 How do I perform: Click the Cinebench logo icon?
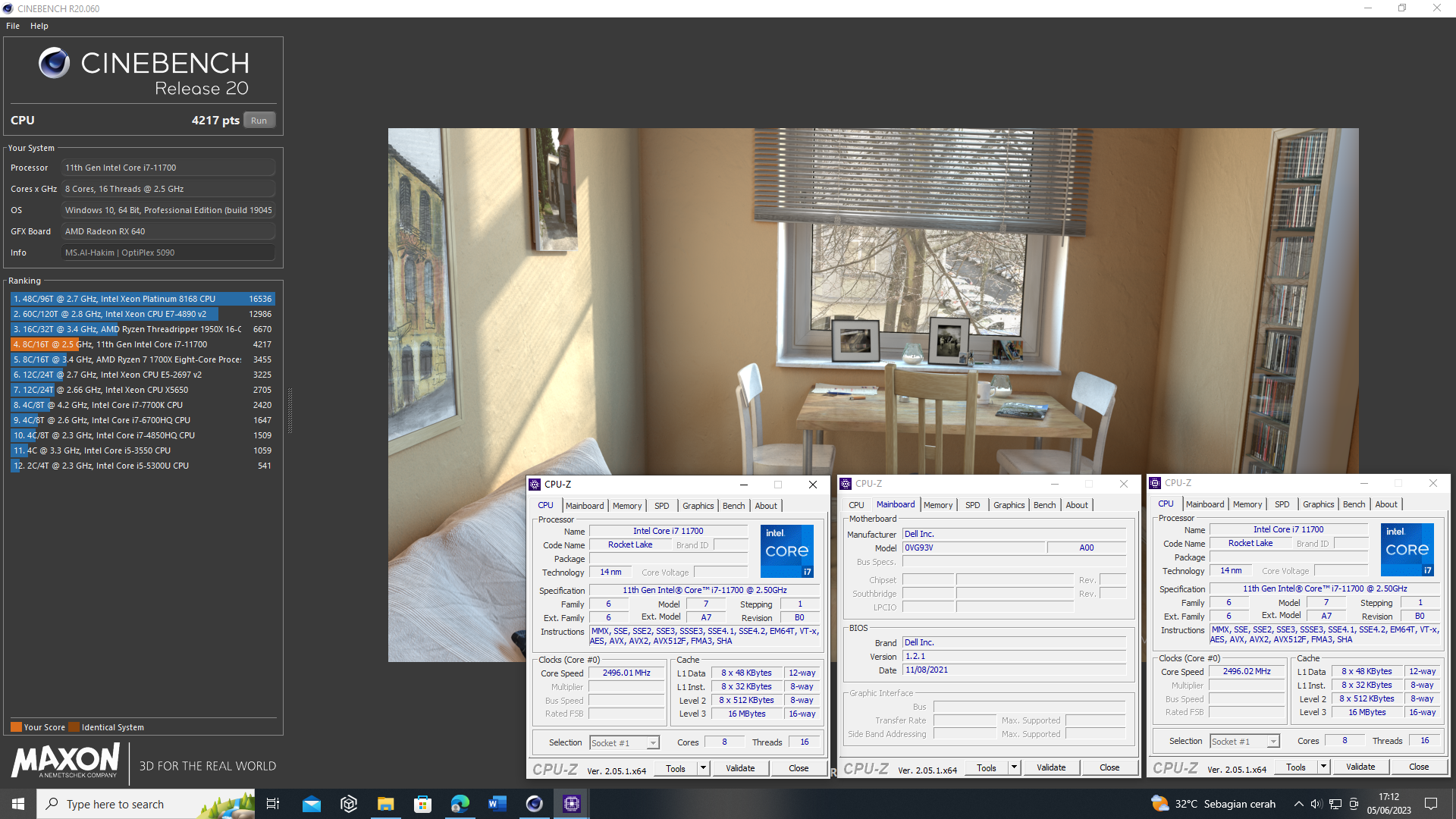[x=54, y=63]
